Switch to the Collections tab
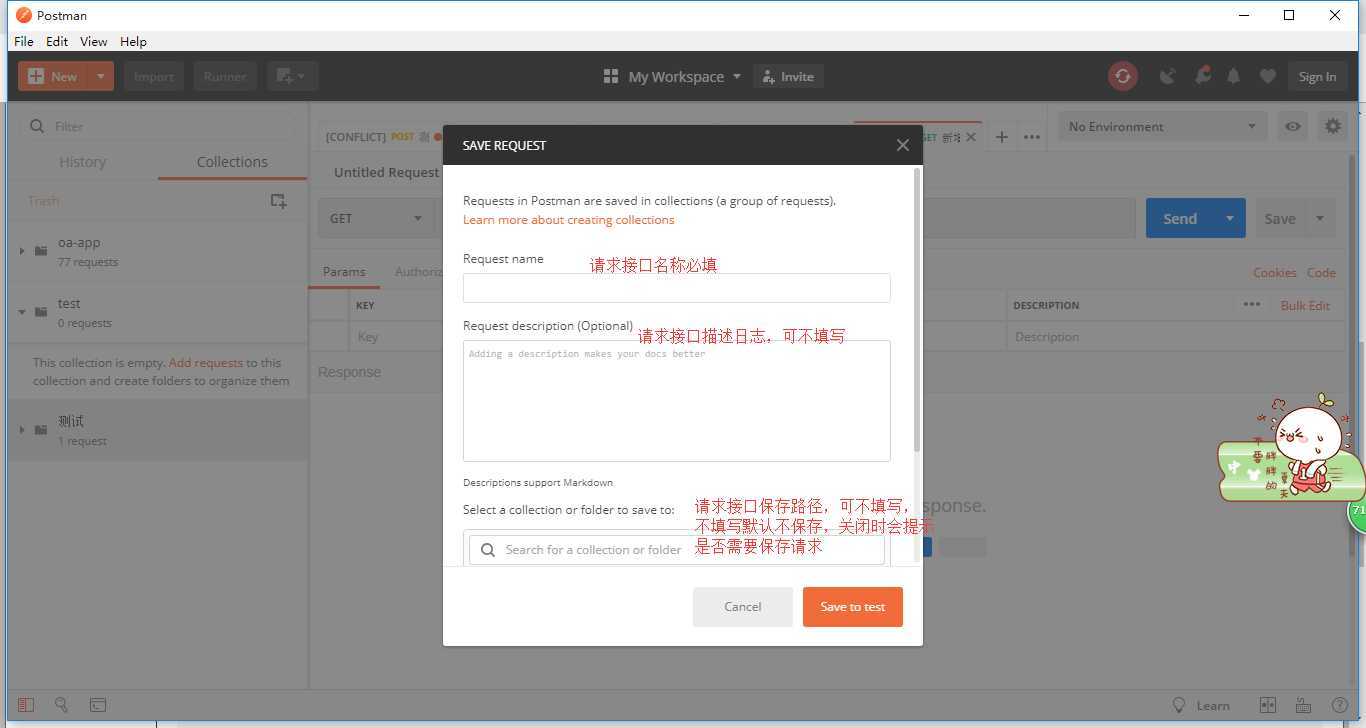This screenshot has width=1366, height=728. pyautogui.click(x=232, y=162)
